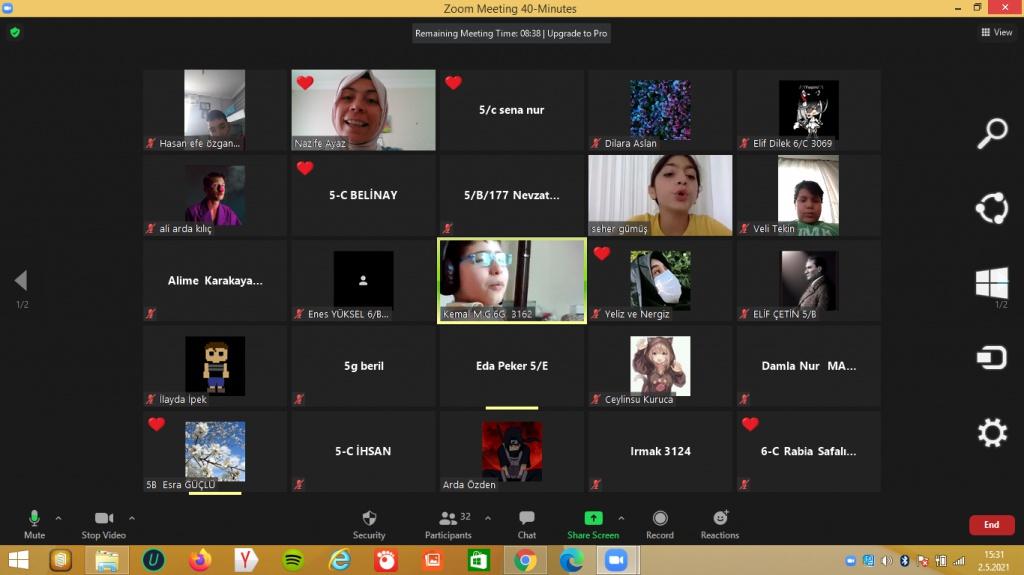The image size is (1024, 575).
Task: Expand the arrow beside Share Screen
Action: 621,518
